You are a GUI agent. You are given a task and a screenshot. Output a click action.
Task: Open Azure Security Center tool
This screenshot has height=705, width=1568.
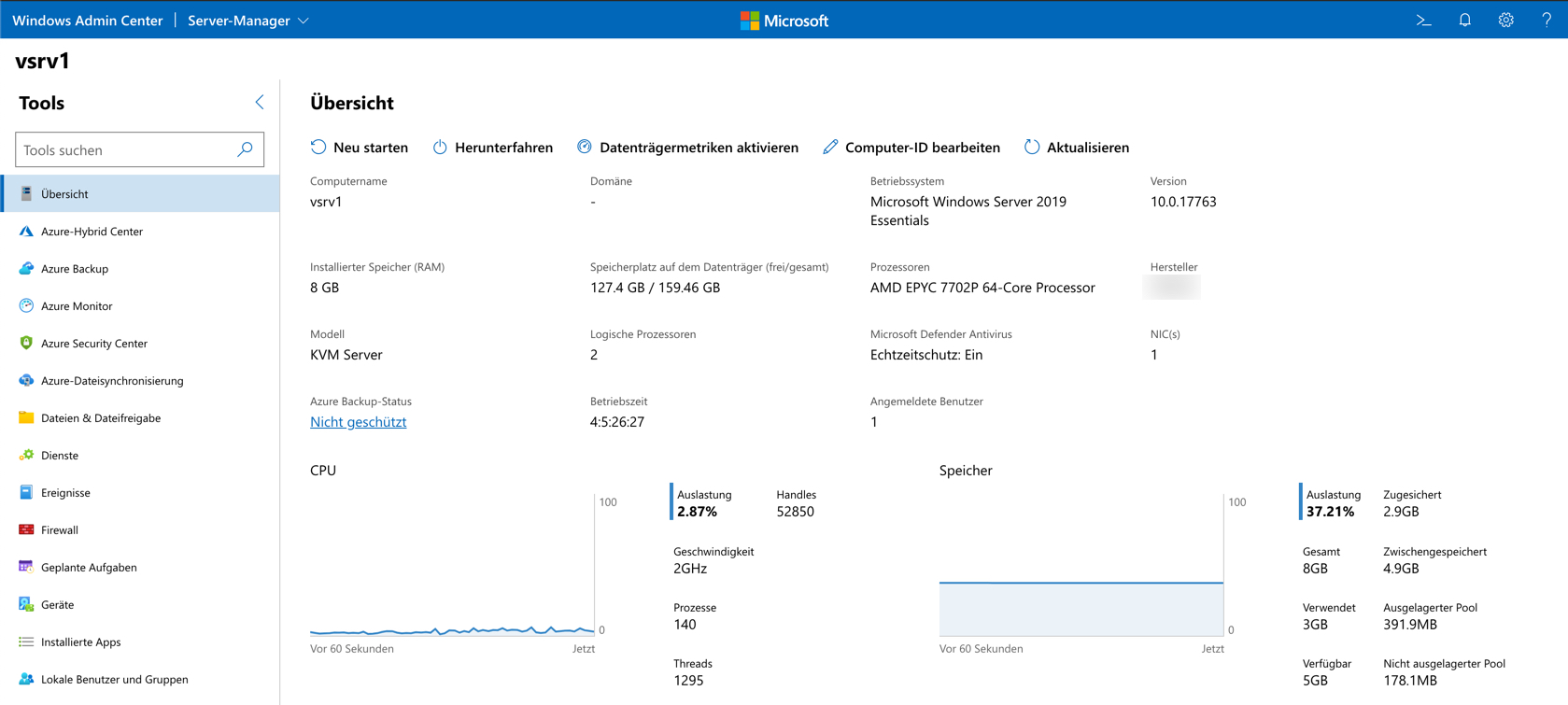point(140,343)
